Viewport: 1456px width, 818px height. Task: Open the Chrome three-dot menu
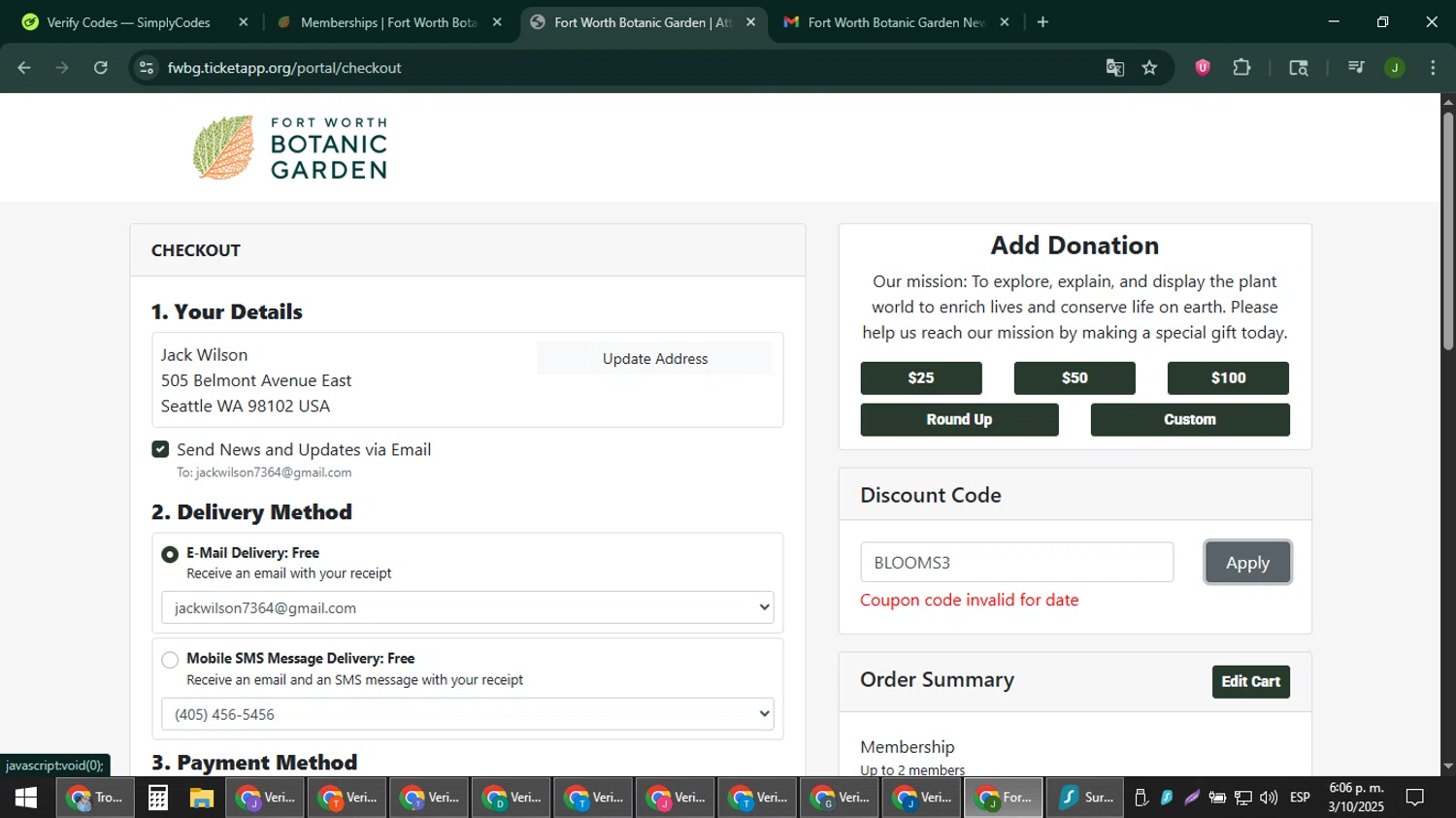click(x=1433, y=68)
